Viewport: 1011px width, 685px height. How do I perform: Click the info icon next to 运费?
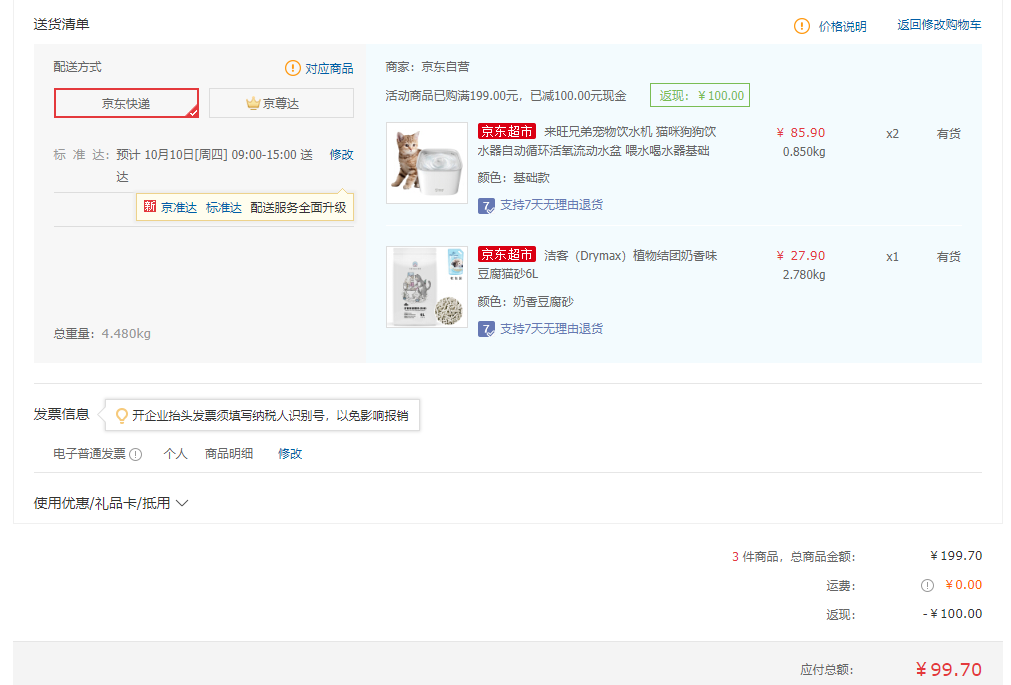coord(927,585)
